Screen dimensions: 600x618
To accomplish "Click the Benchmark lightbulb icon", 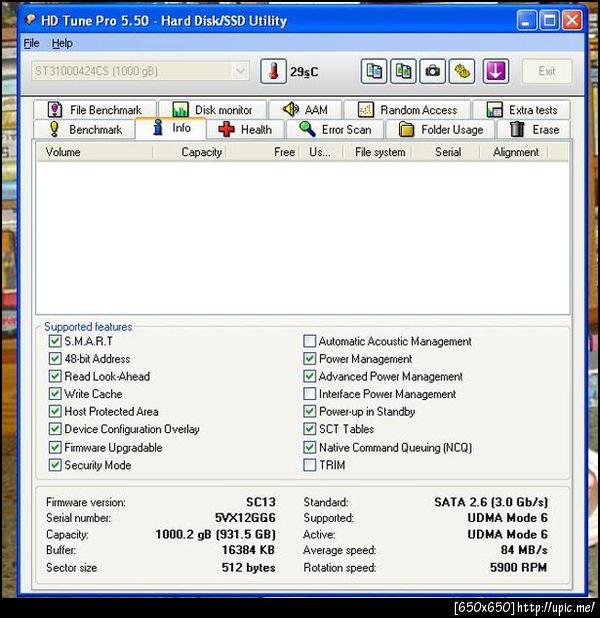I will click(x=54, y=129).
